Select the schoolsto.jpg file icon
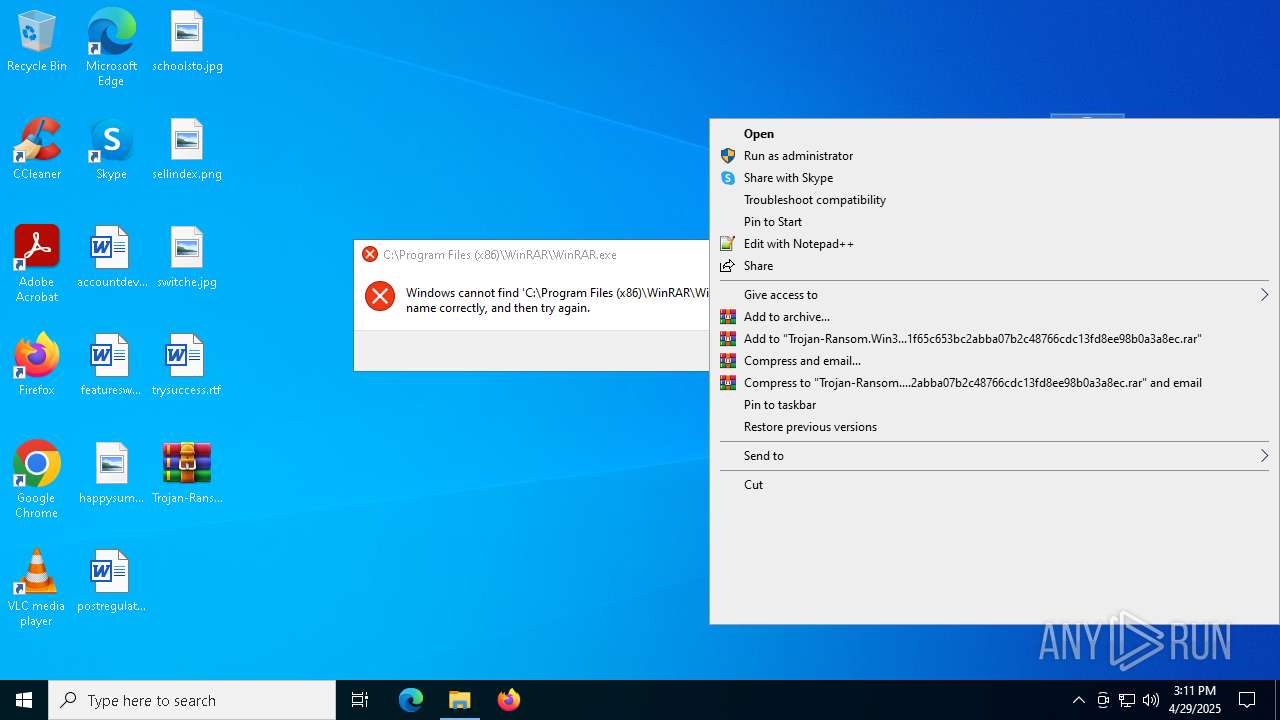 click(187, 42)
